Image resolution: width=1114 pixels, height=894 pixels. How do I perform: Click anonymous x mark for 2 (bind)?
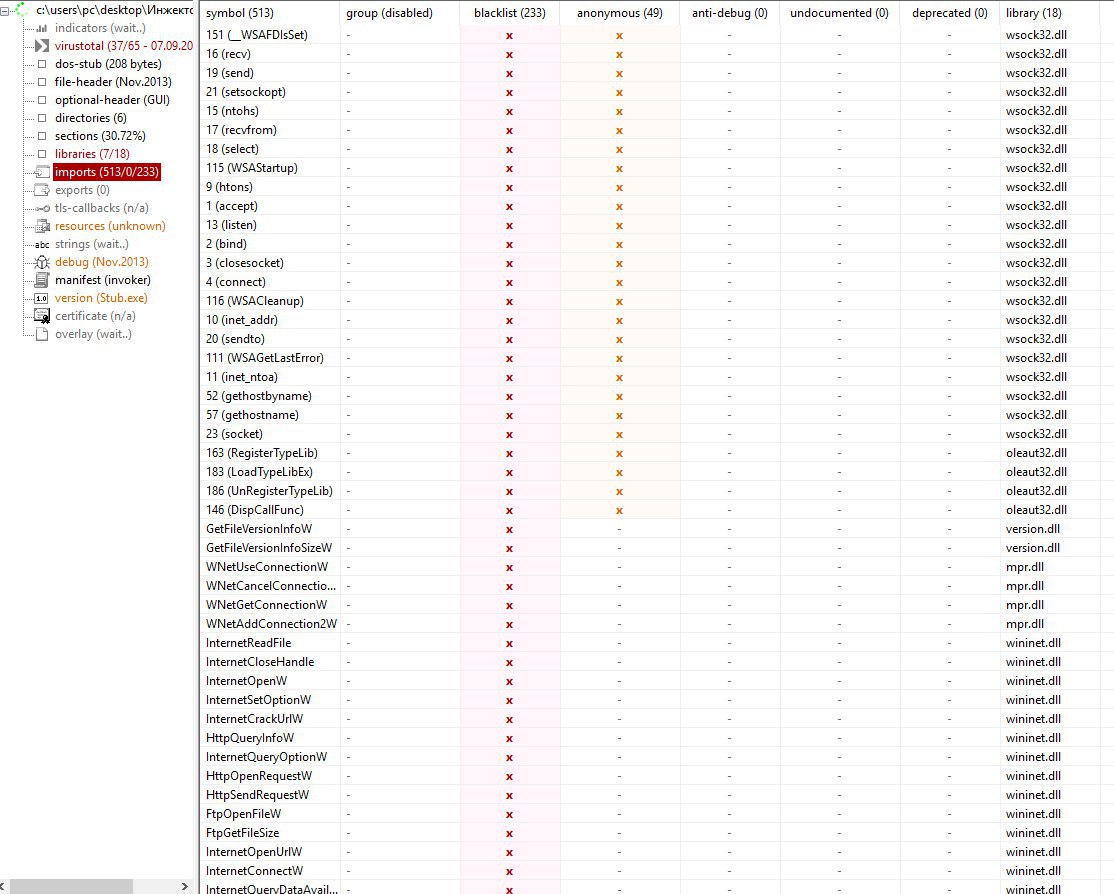[x=620, y=244]
